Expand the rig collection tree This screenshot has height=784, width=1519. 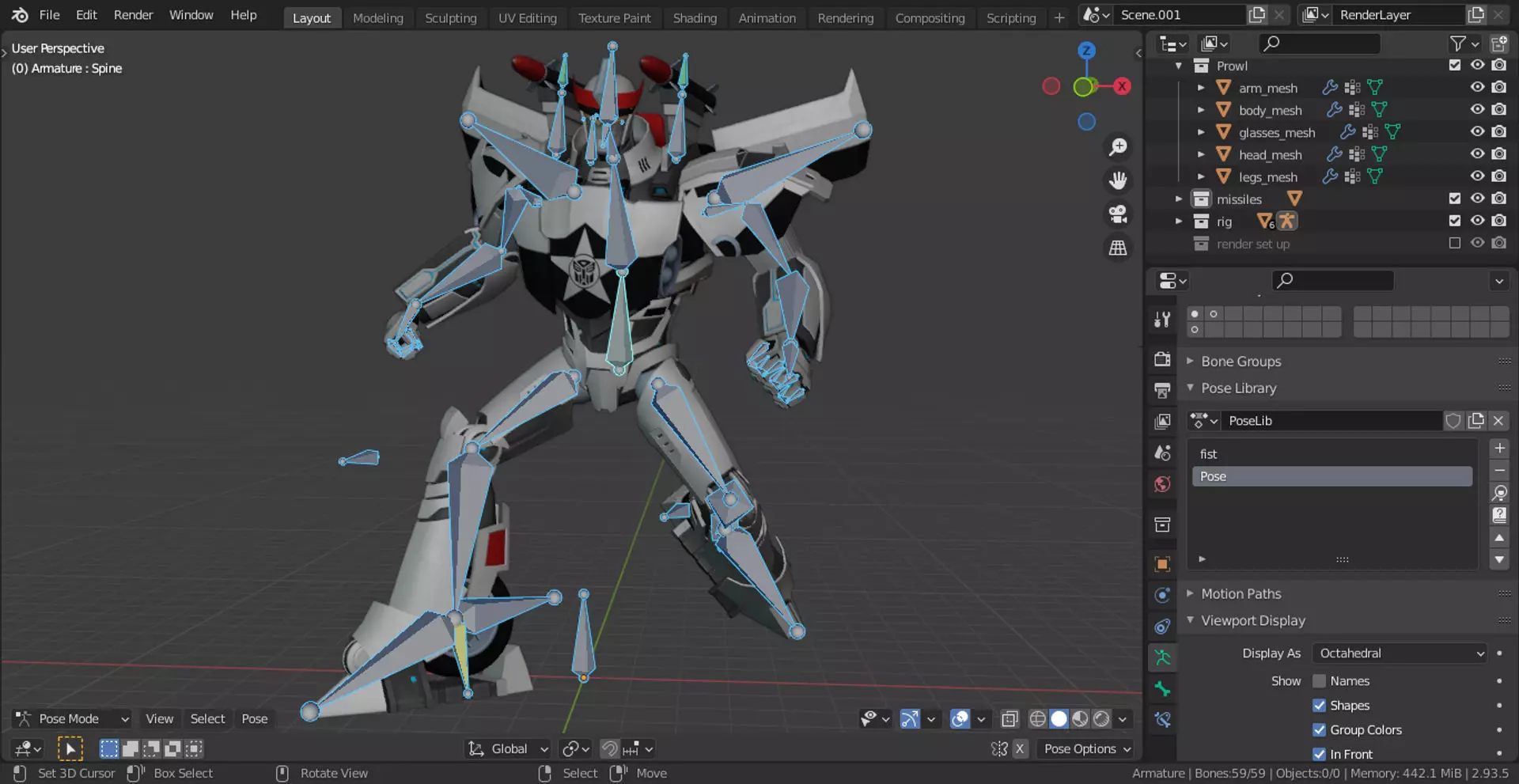point(1179,221)
